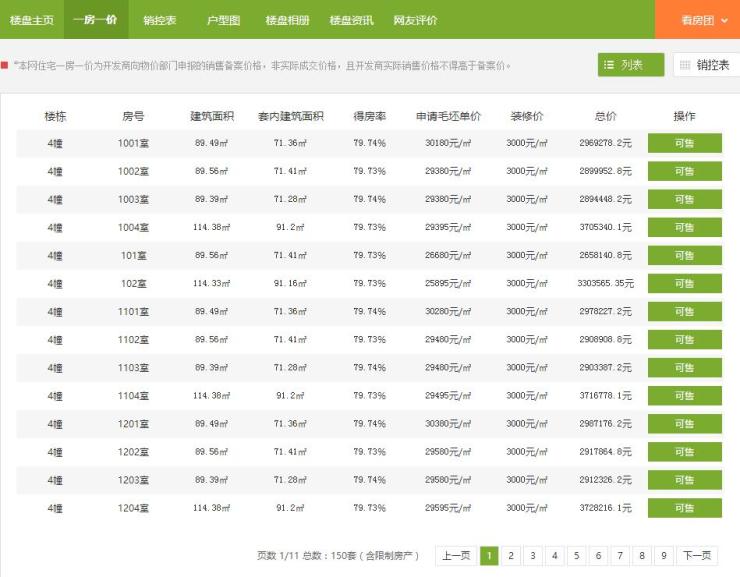This screenshot has height=577, width=740.
Task: Jump to page 5 in pagination
Action: point(577,556)
